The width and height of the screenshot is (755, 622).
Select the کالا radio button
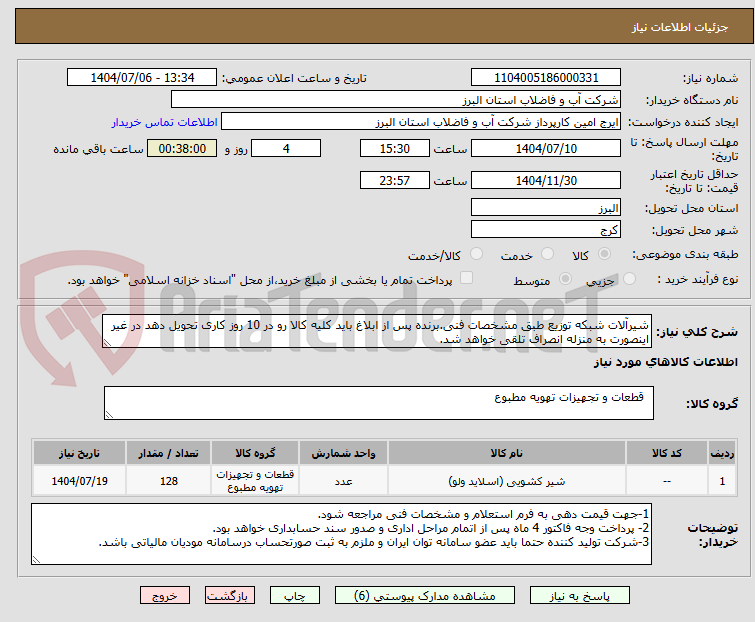point(604,254)
